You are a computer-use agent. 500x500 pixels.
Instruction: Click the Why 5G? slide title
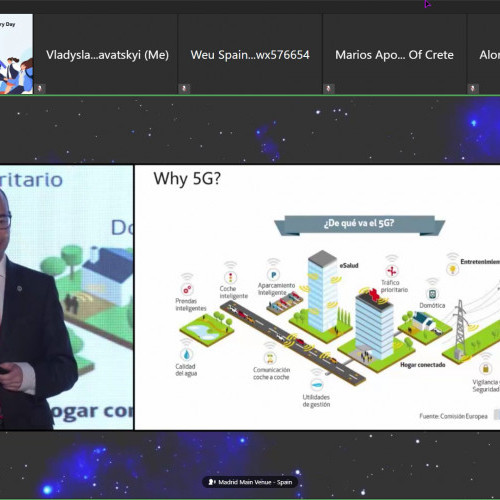[x=187, y=179]
